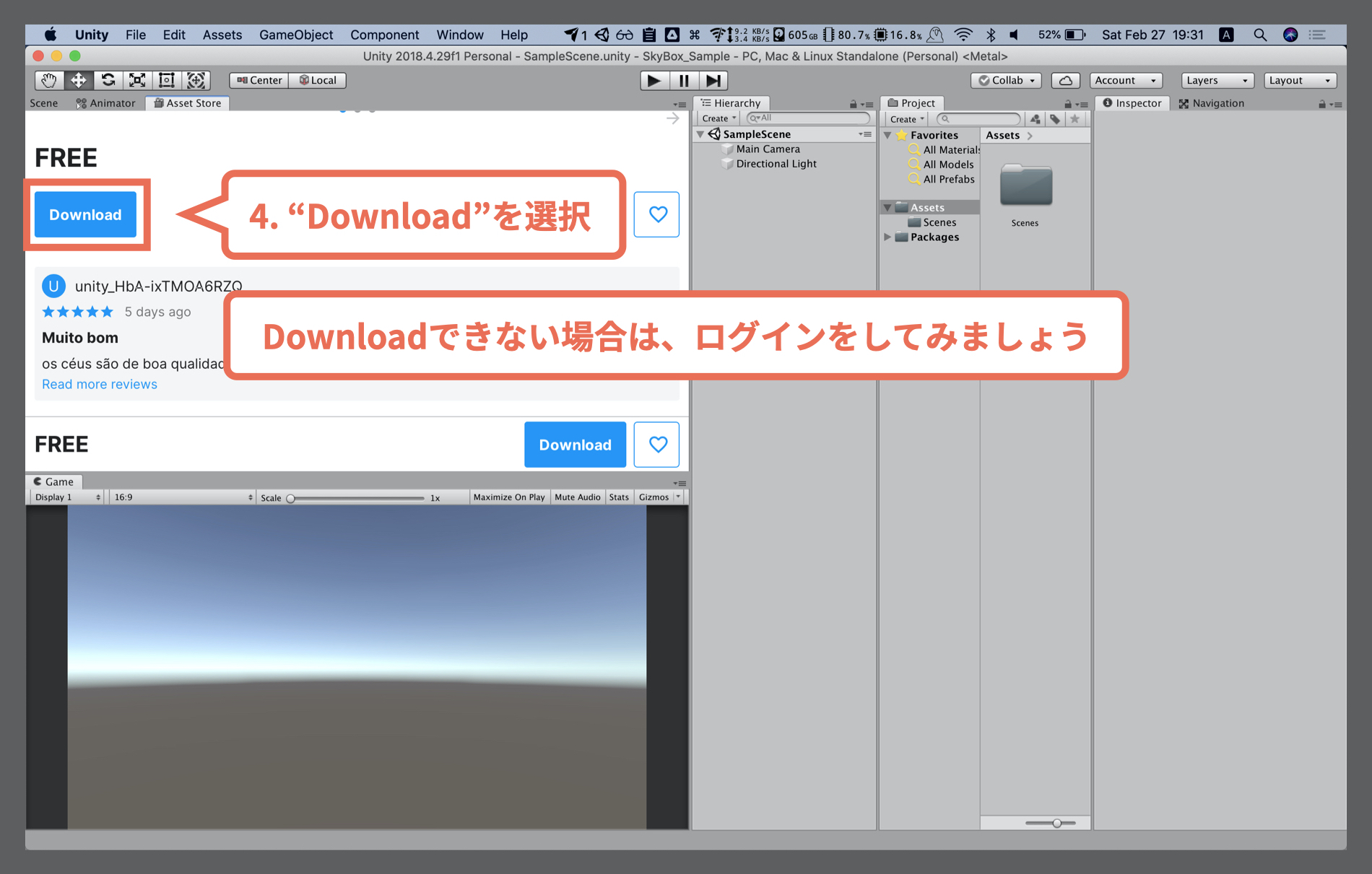Select the Scale tool
This screenshot has height=874, width=1372.
point(137,80)
